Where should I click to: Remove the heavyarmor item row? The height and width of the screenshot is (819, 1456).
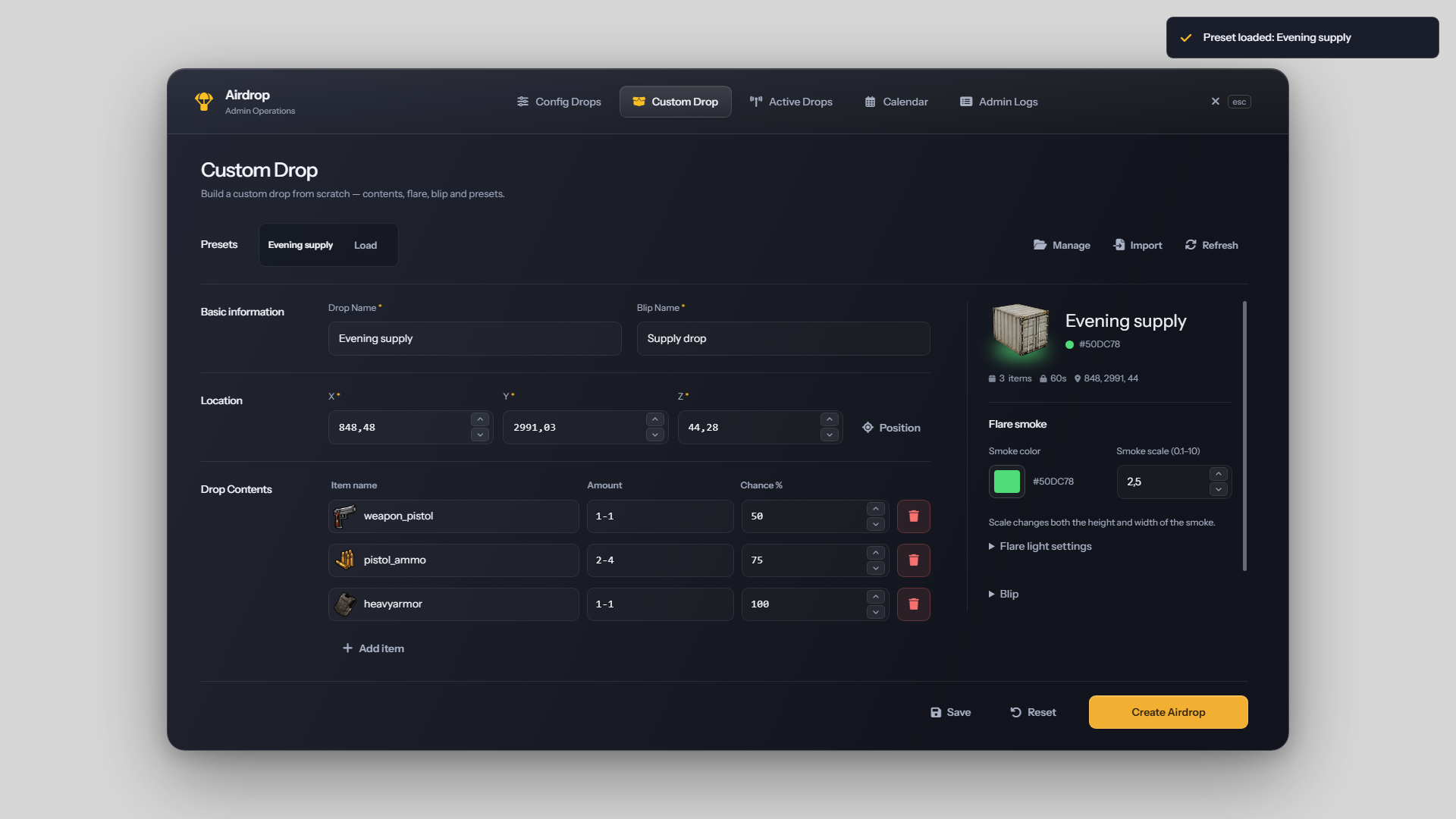click(x=913, y=604)
